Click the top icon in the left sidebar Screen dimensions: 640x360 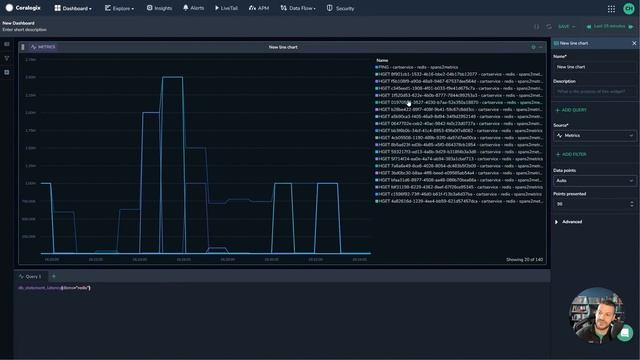pyautogui.click(x=7, y=44)
